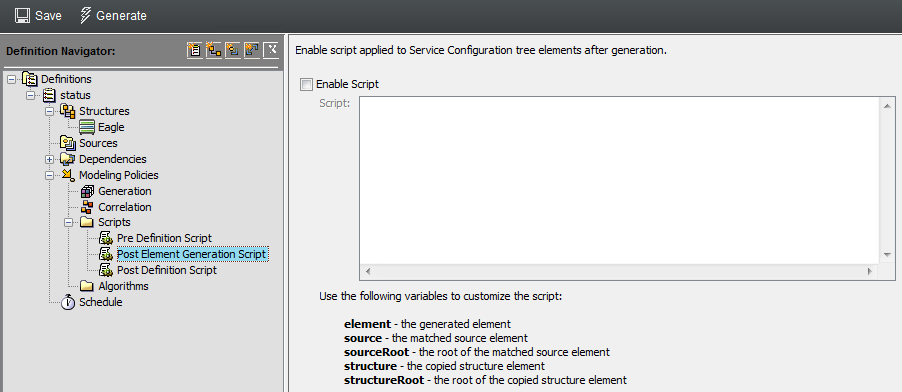Select the Correlation policy label
This screenshot has width=902, height=392.
tap(125, 207)
